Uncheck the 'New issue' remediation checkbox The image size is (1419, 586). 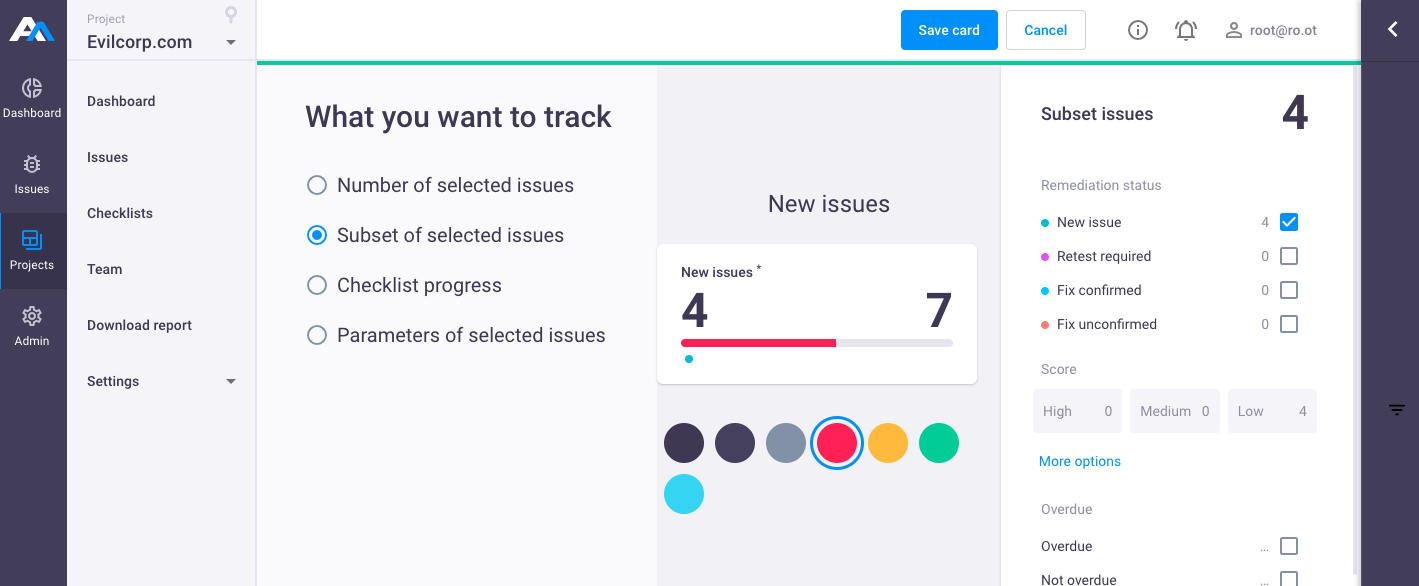tap(1289, 222)
